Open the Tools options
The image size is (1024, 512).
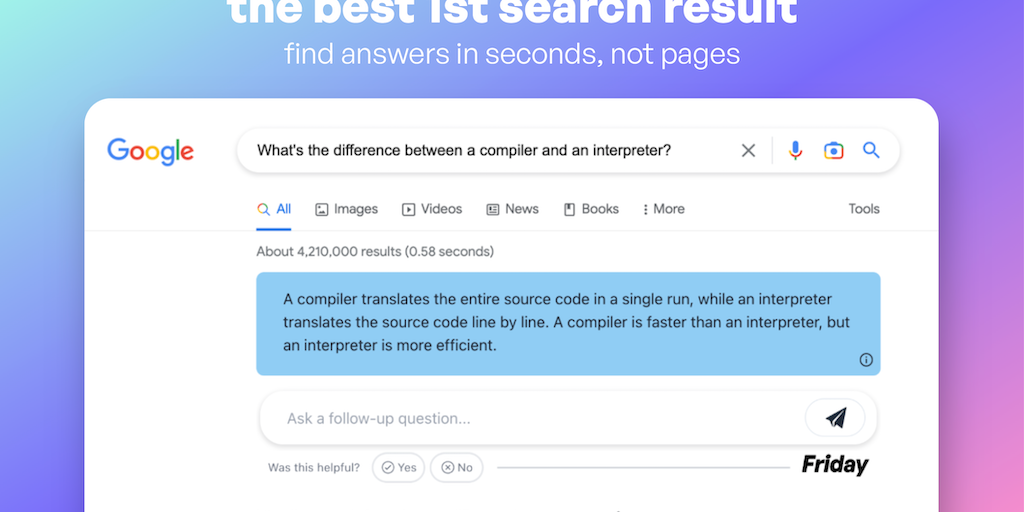864,209
